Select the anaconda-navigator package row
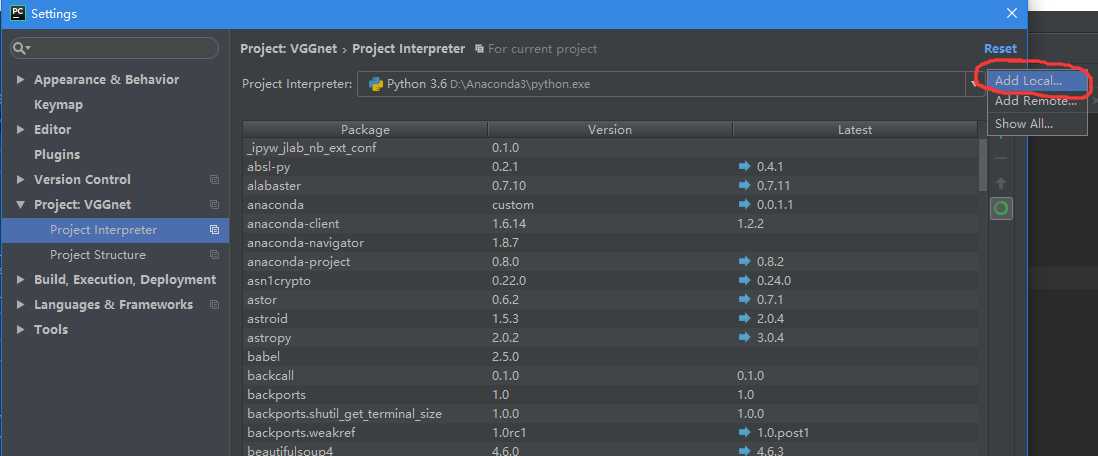This screenshot has height=456, width=1098. (610, 242)
